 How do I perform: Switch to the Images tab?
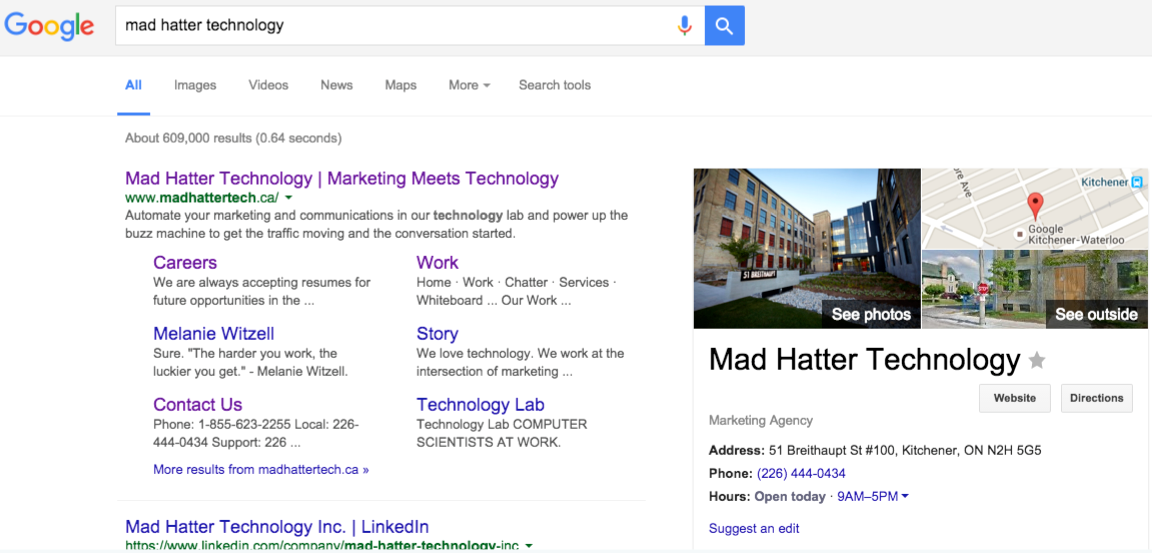pyautogui.click(x=195, y=85)
